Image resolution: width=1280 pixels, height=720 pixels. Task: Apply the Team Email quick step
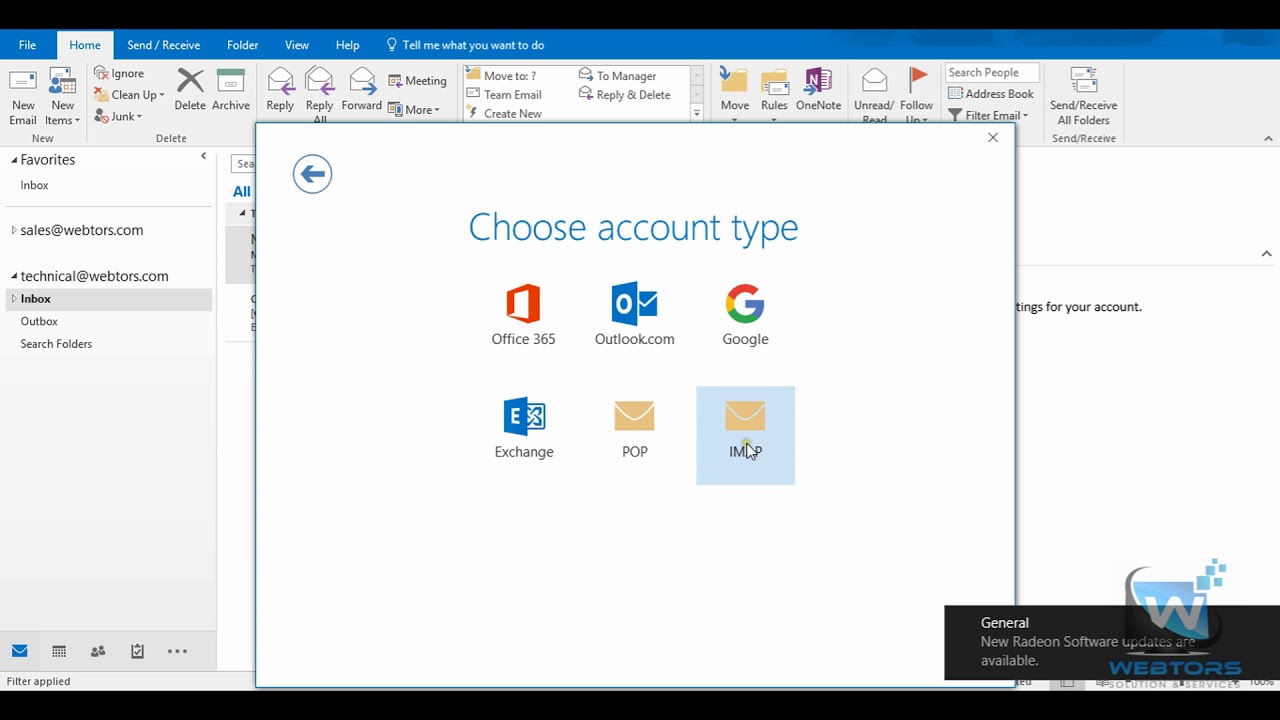point(505,95)
